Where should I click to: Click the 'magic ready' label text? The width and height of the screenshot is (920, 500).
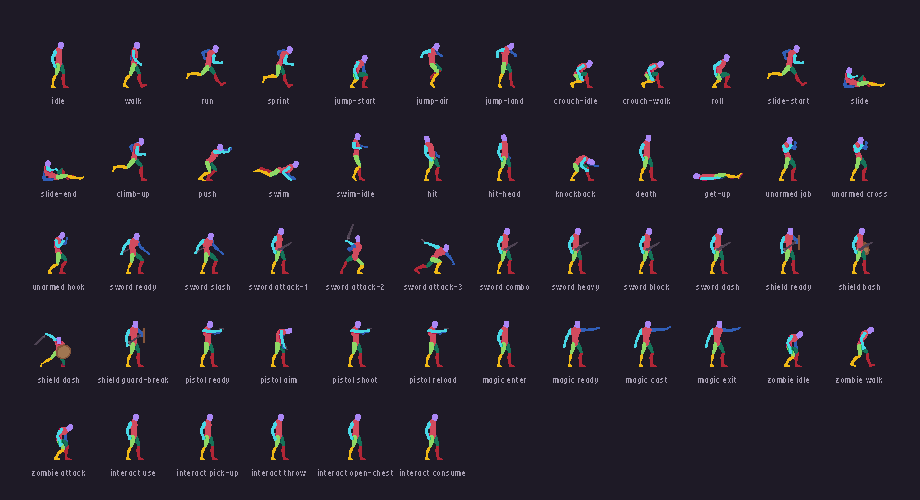click(x=576, y=380)
